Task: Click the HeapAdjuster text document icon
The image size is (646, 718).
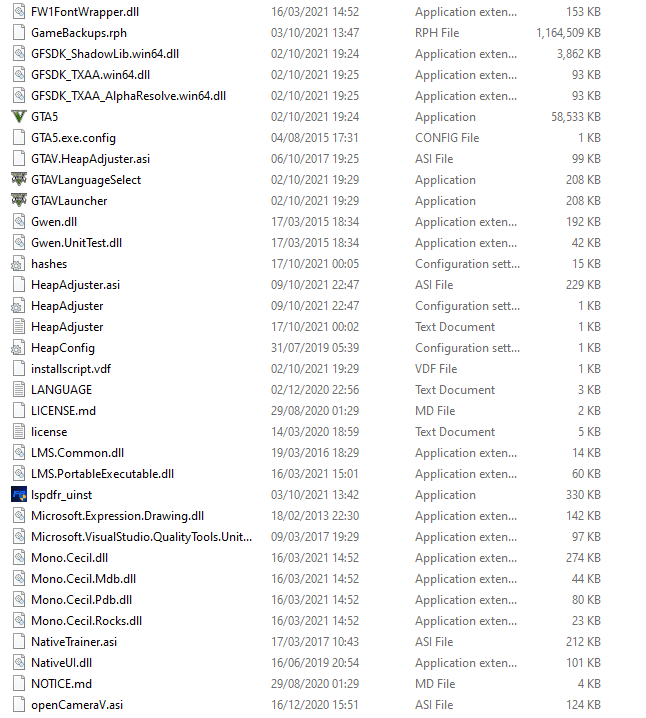Action: (19, 326)
